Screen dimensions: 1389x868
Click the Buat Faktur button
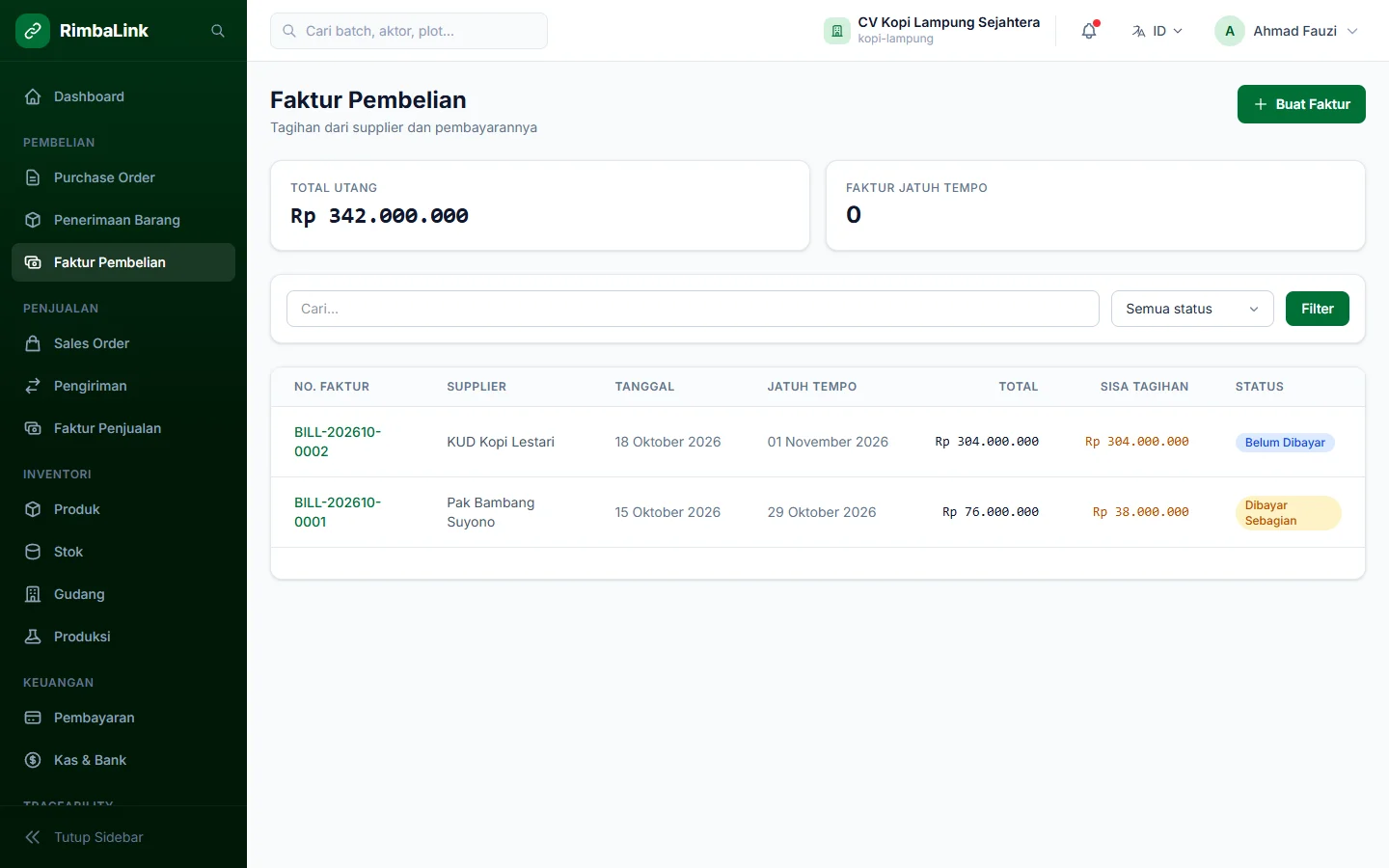pyautogui.click(x=1301, y=104)
